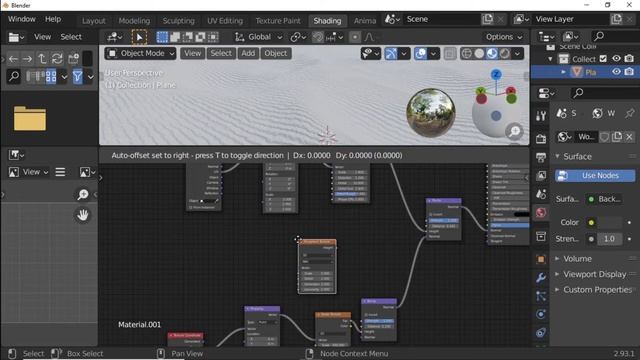Select the Tweak select tool arrow icon

[x=139, y=37]
